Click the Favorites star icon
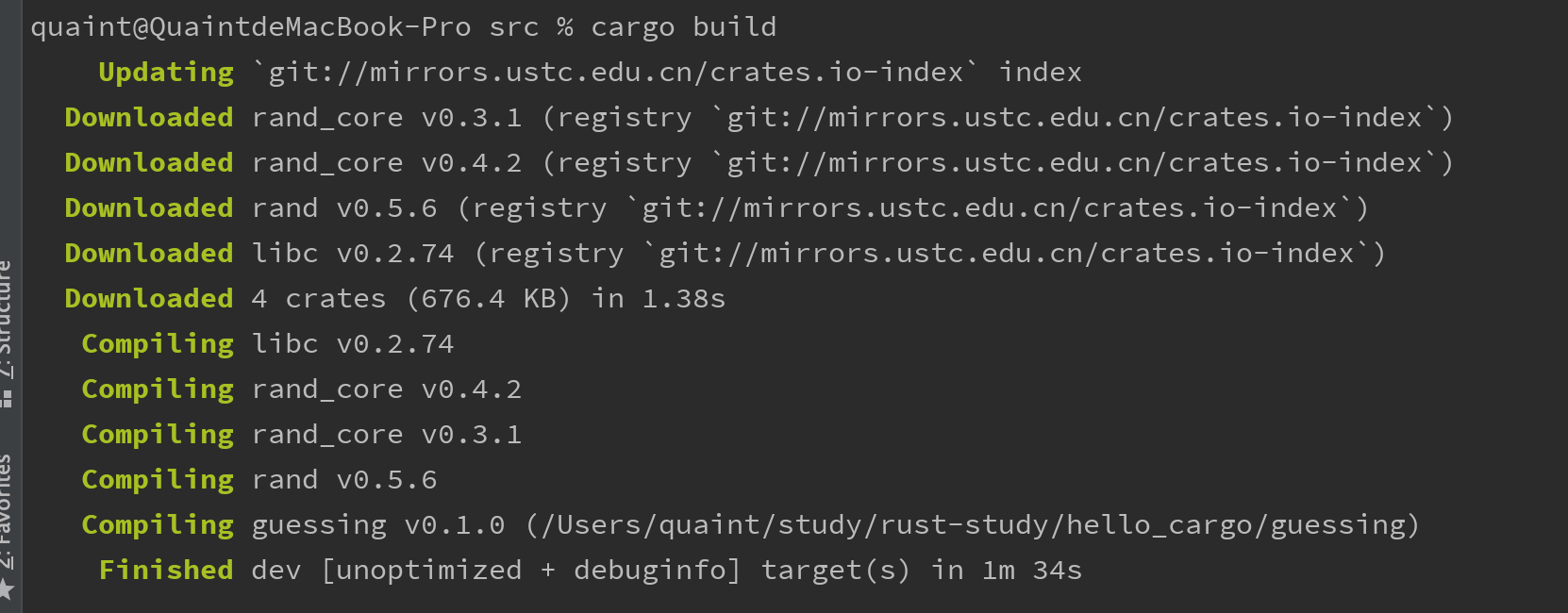The height and width of the screenshot is (613, 1568). [8, 590]
